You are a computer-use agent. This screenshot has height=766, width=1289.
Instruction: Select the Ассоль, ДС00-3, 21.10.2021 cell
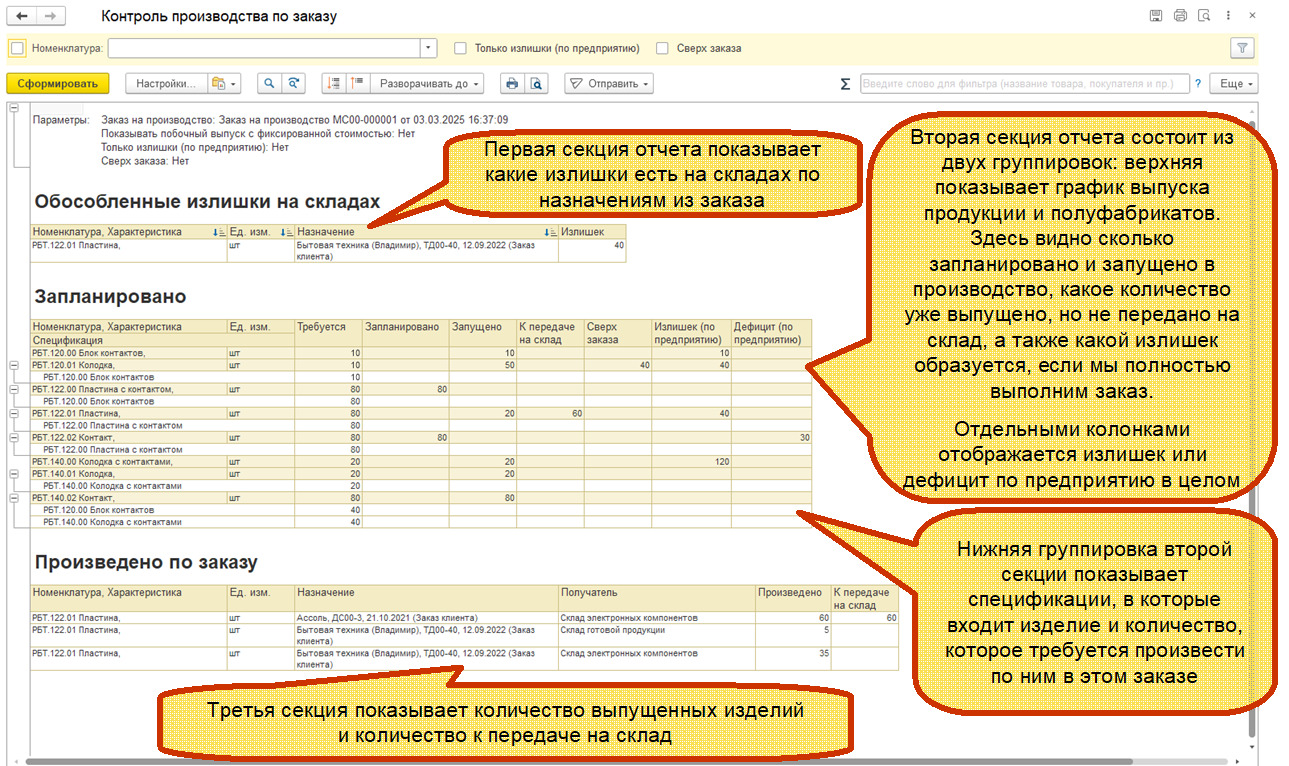pos(427,618)
